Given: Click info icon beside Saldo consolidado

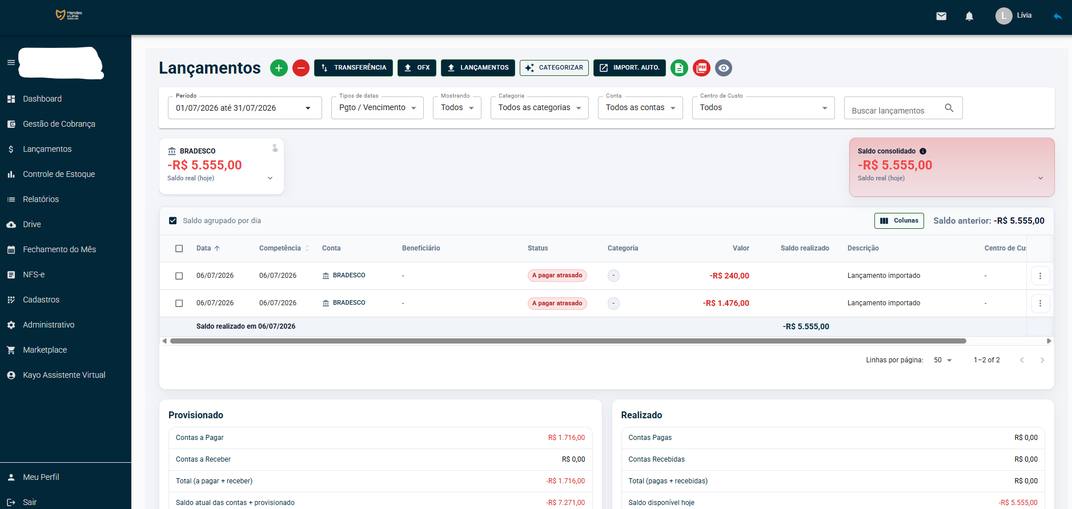Looking at the screenshot, I should pos(923,151).
